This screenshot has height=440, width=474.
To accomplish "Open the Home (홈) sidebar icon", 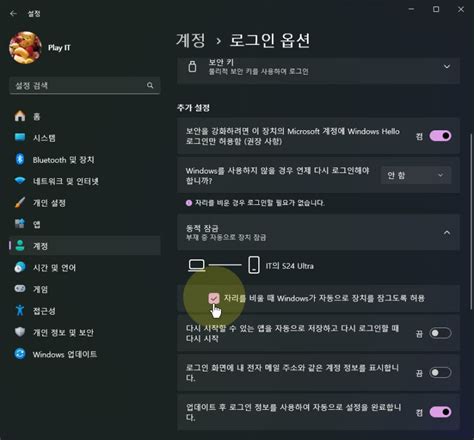I will [x=20, y=116].
